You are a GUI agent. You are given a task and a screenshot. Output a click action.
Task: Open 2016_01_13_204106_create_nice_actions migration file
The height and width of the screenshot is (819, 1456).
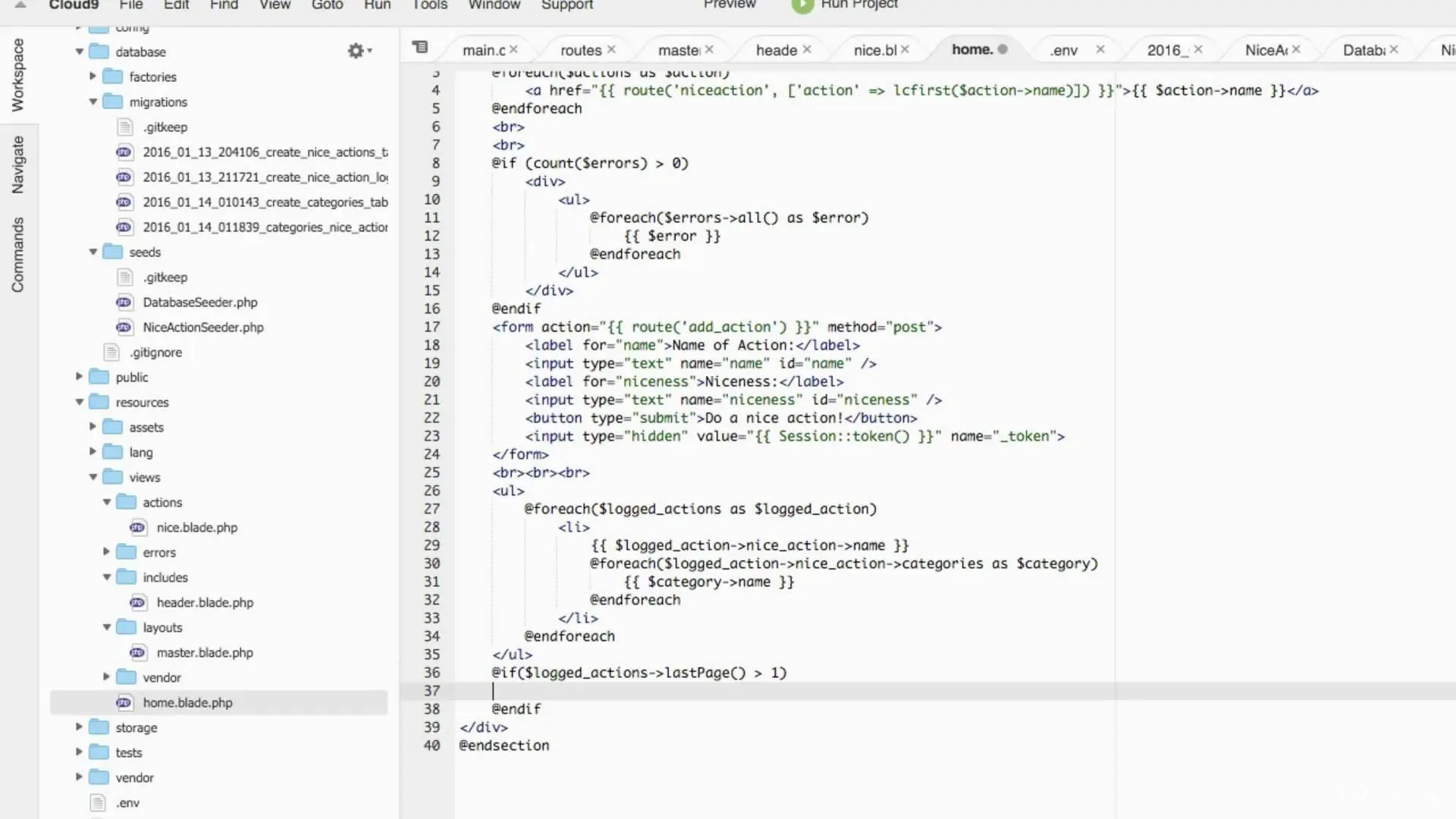click(x=265, y=152)
